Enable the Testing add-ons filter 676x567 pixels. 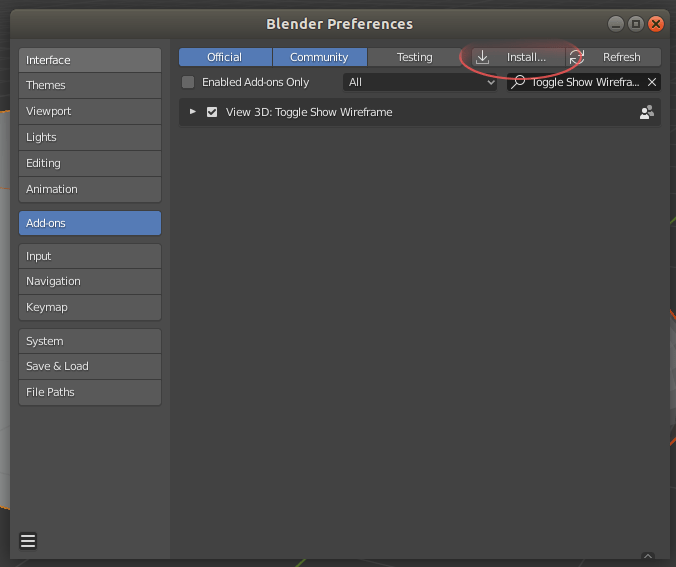414,57
